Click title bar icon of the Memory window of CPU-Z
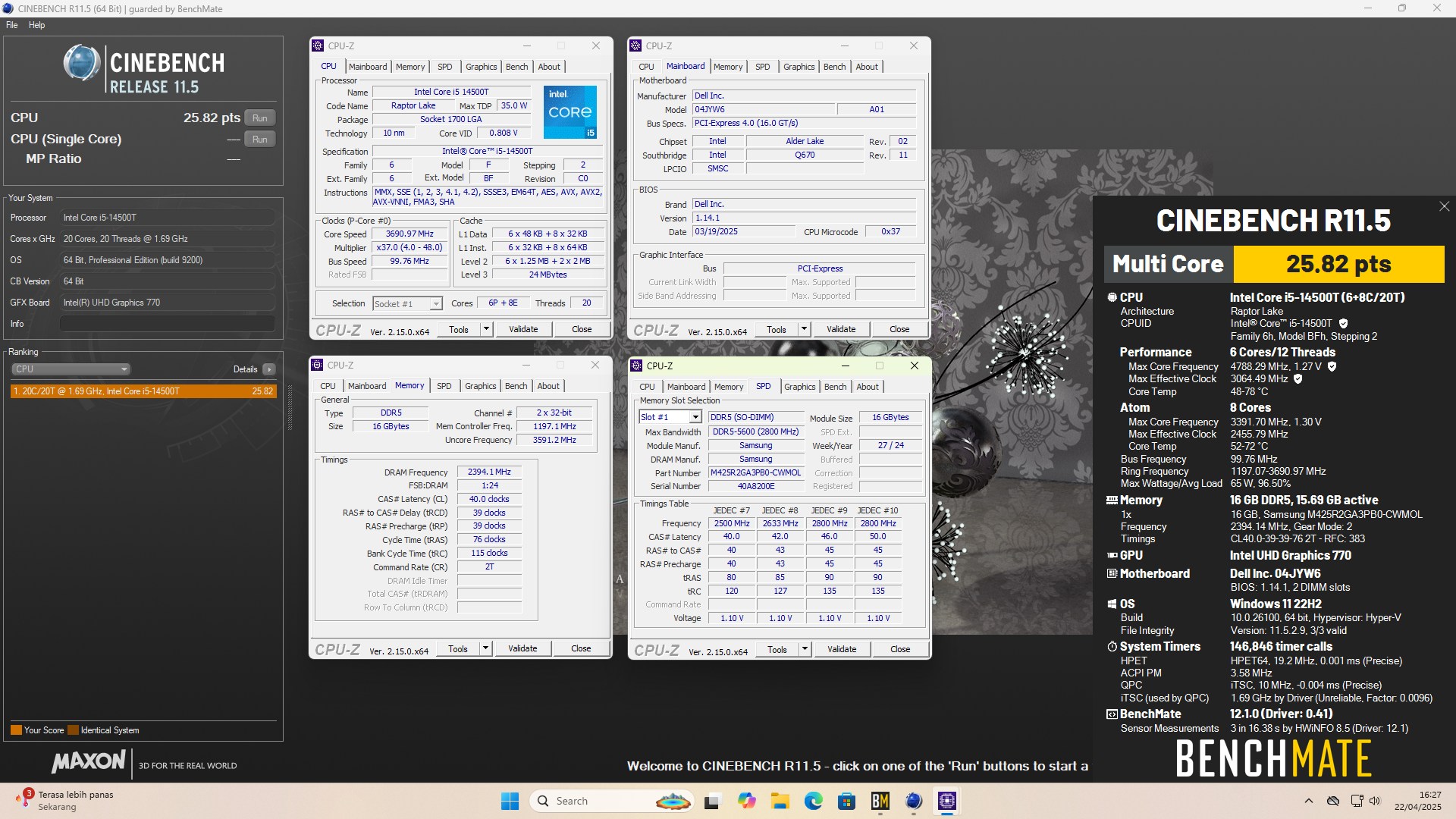Viewport: 1456px width, 819px height. click(x=317, y=365)
